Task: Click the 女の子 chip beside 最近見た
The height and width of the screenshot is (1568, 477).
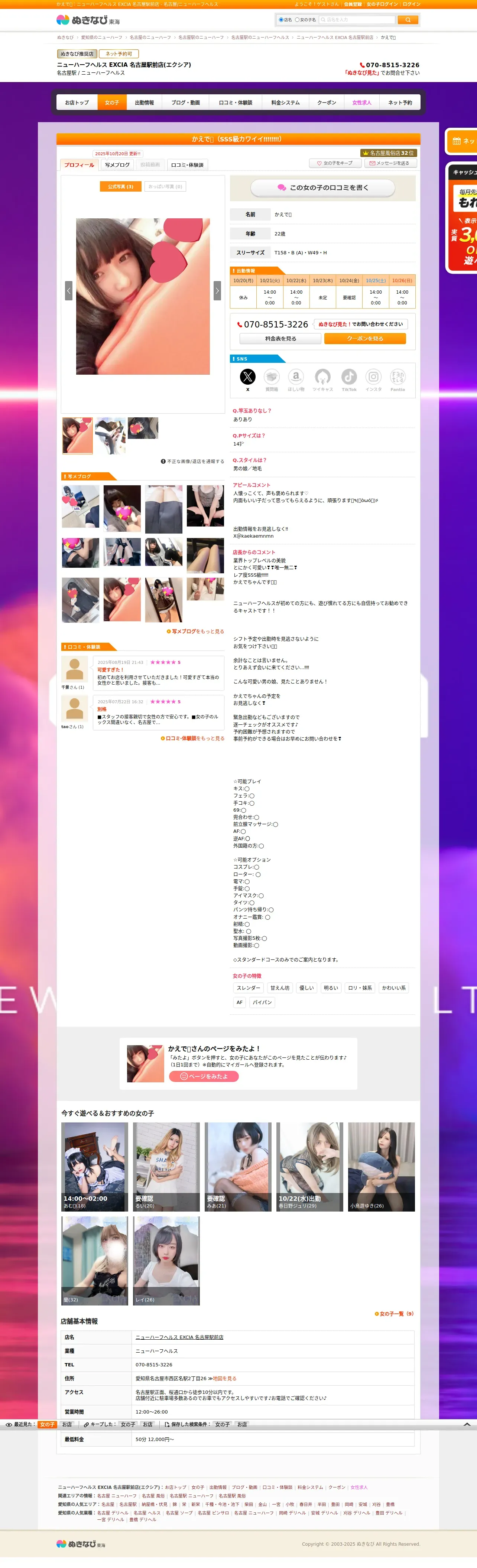Action: pos(47,1424)
